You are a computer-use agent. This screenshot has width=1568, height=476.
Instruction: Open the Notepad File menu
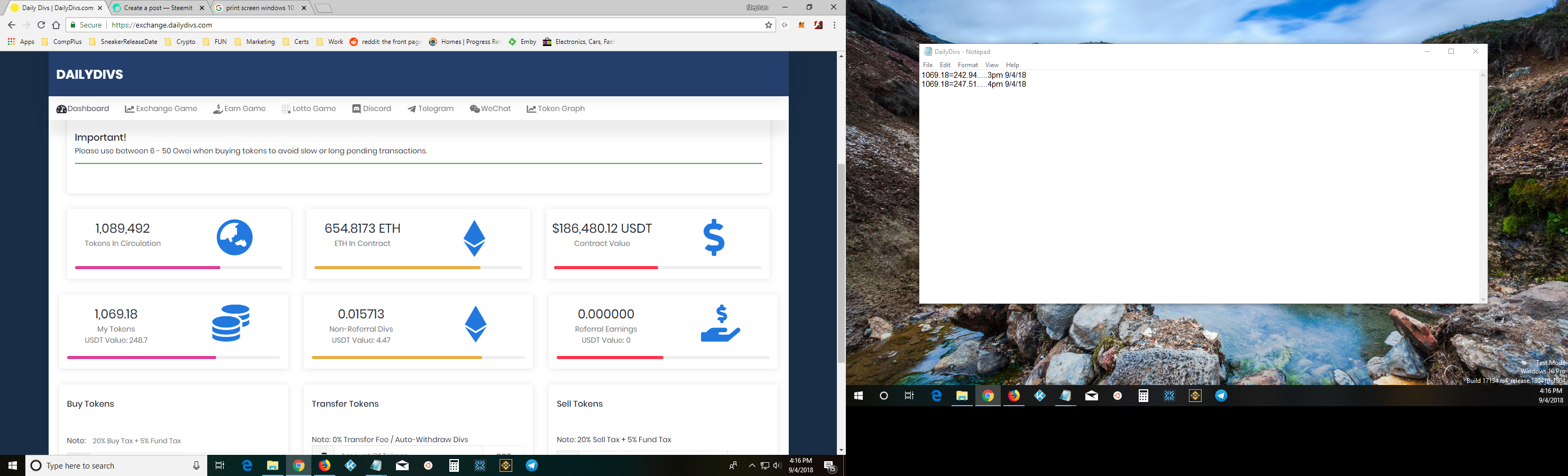pyautogui.click(x=928, y=65)
